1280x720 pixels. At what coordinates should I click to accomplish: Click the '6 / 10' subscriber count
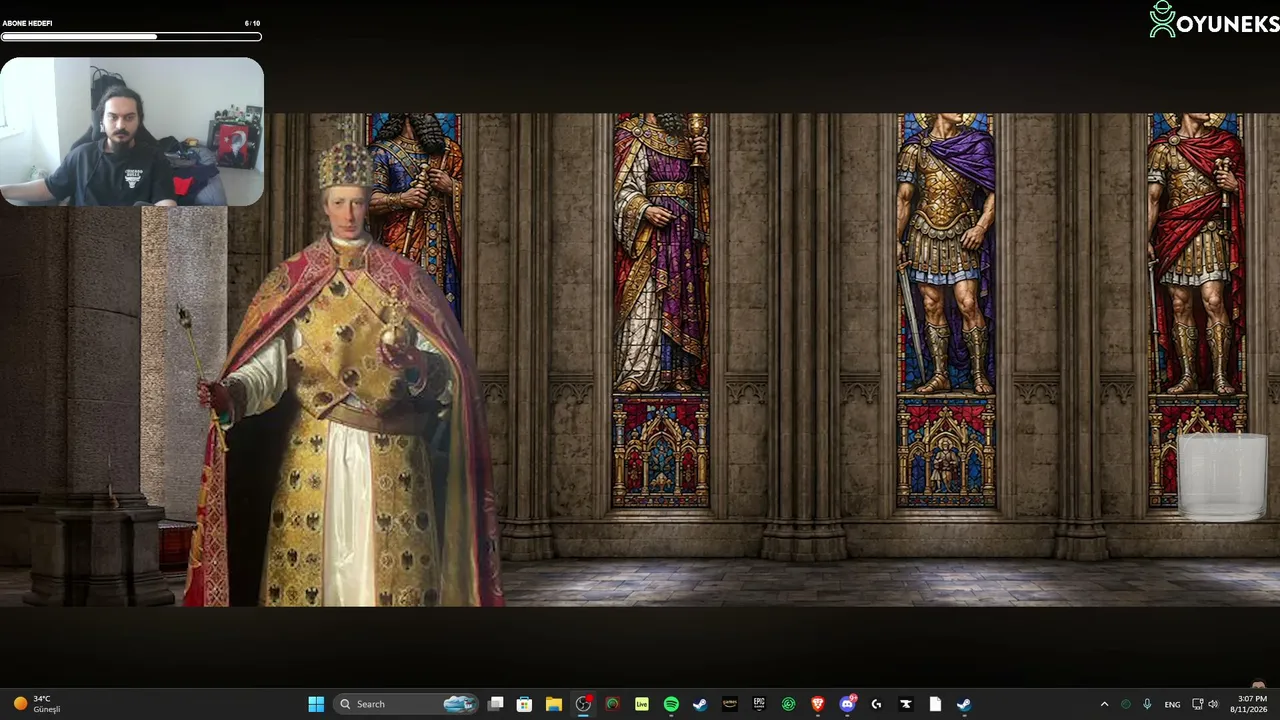(x=252, y=23)
